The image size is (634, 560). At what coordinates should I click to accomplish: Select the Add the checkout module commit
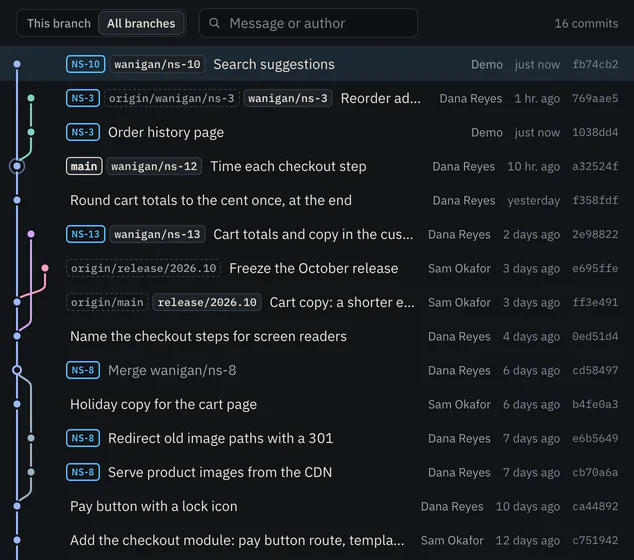pos(237,540)
